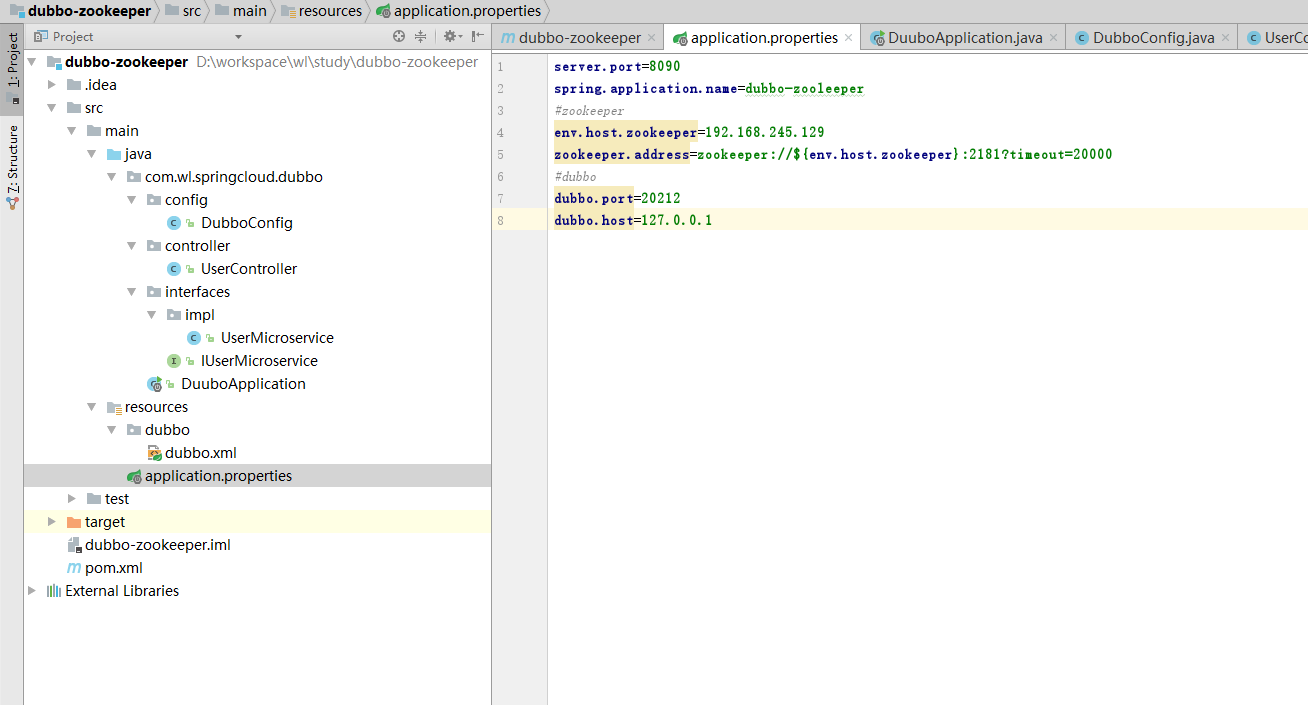Click the DubboConfig class icon
The image size is (1308, 705).
point(174,223)
